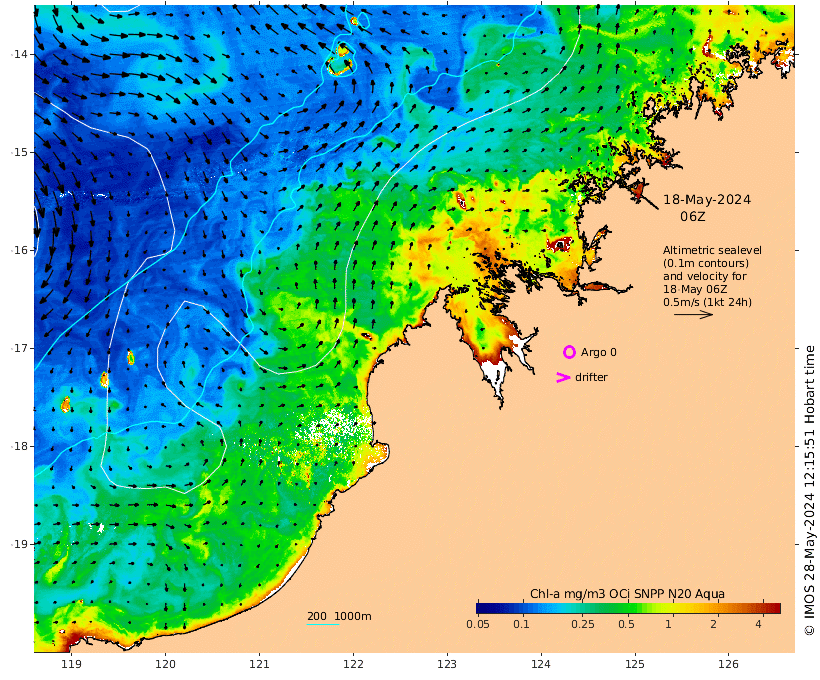Click the '(0.1m contours)' text line
The height and width of the screenshot is (680, 820).
click(x=706, y=263)
